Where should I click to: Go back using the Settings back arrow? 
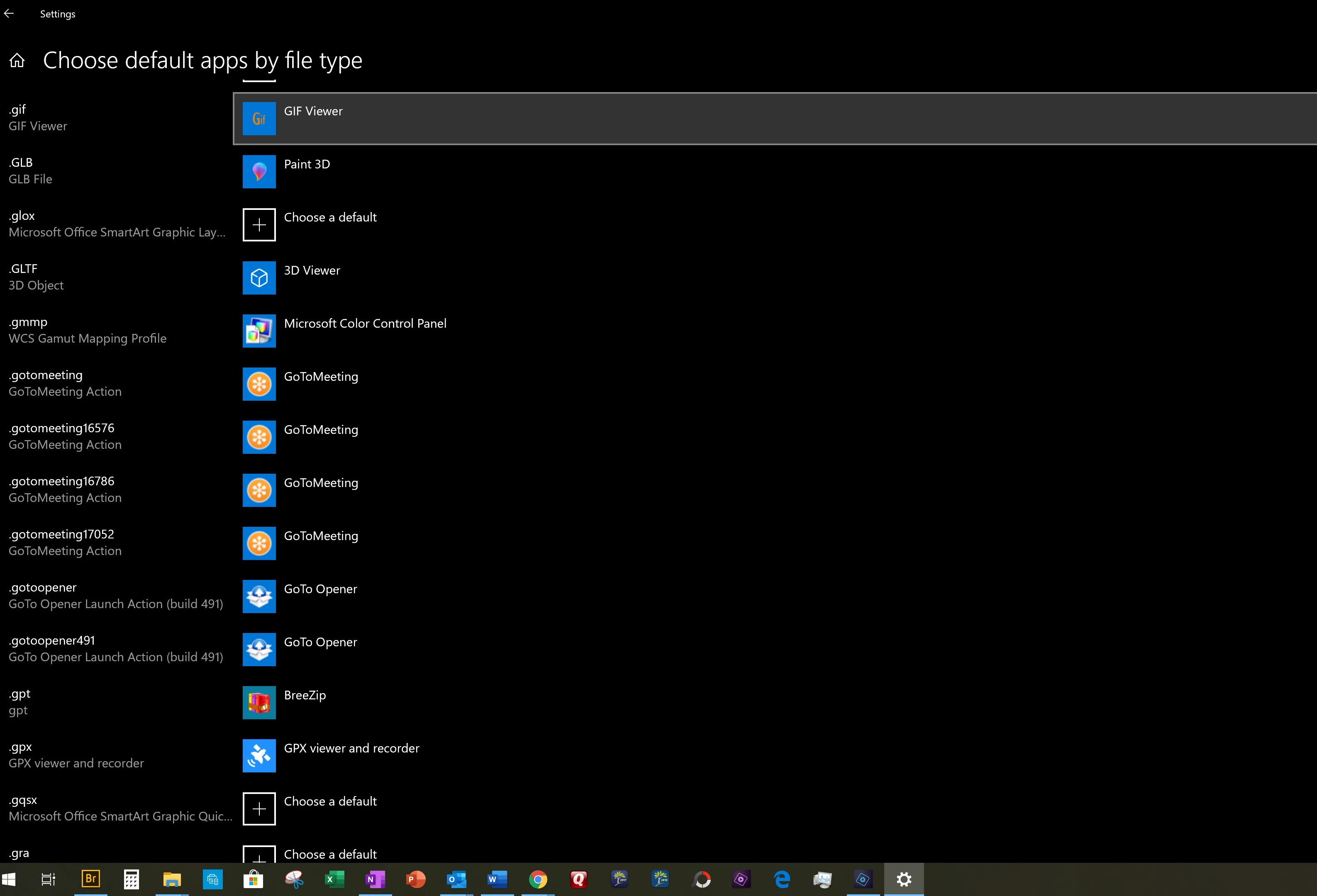(x=9, y=14)
